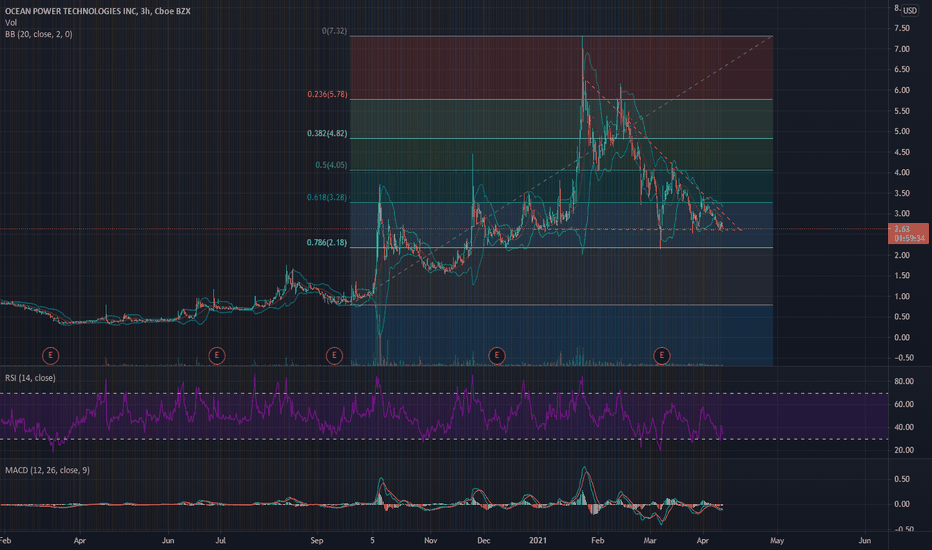
Task: Click the 6.00 price axis value
Action: click(x=902, y=90)
